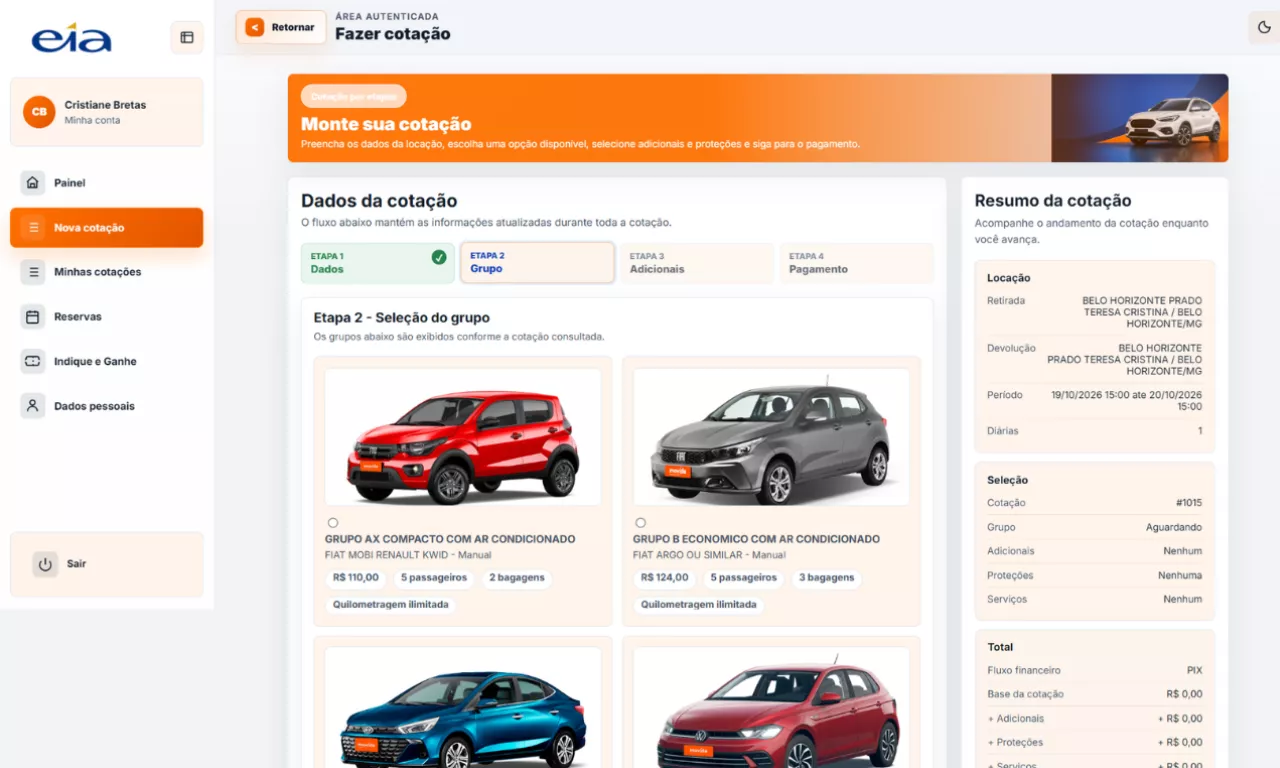Click the Dados pessoais person icon
1280x768 pixels.
(x=33, y=406)
